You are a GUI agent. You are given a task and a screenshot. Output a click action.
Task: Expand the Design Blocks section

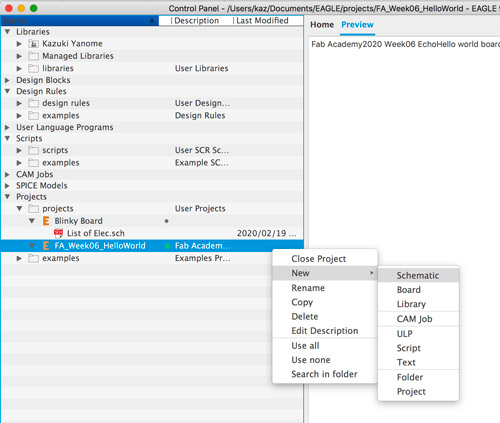point(7,80)
